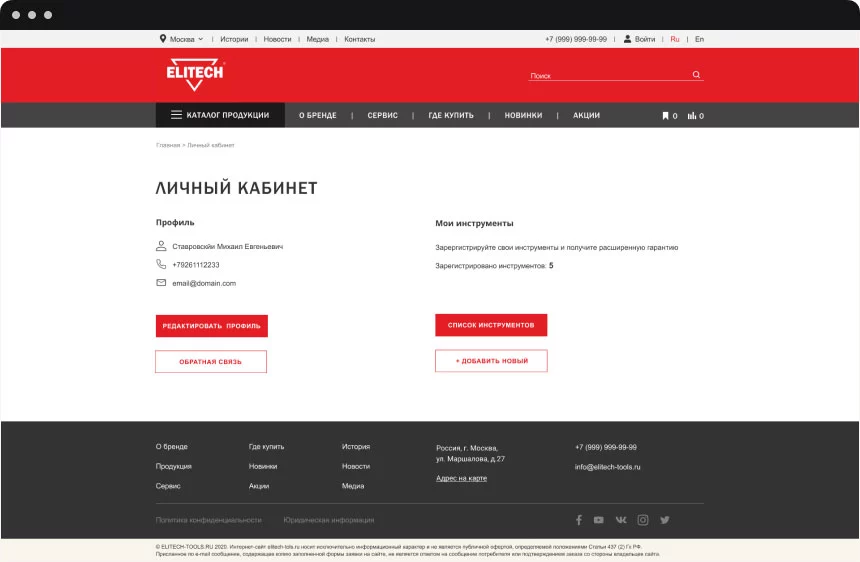Go to Главная breadcrumb
Image resolution: width=860 pixels, height=562 pixels.
click(x=168, y=145)
